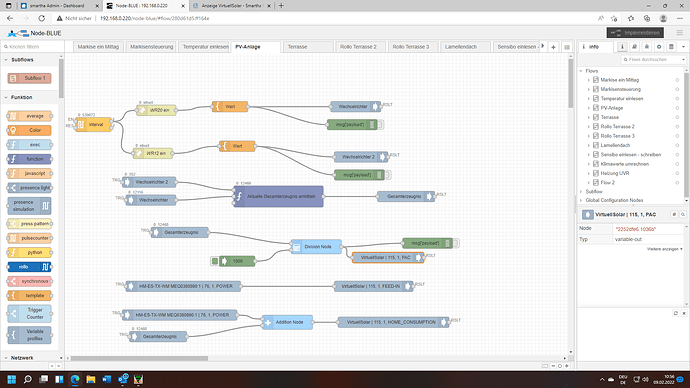
Task: Click 'Weitere anzeigen' in node info
Action: tap(664, 249)
